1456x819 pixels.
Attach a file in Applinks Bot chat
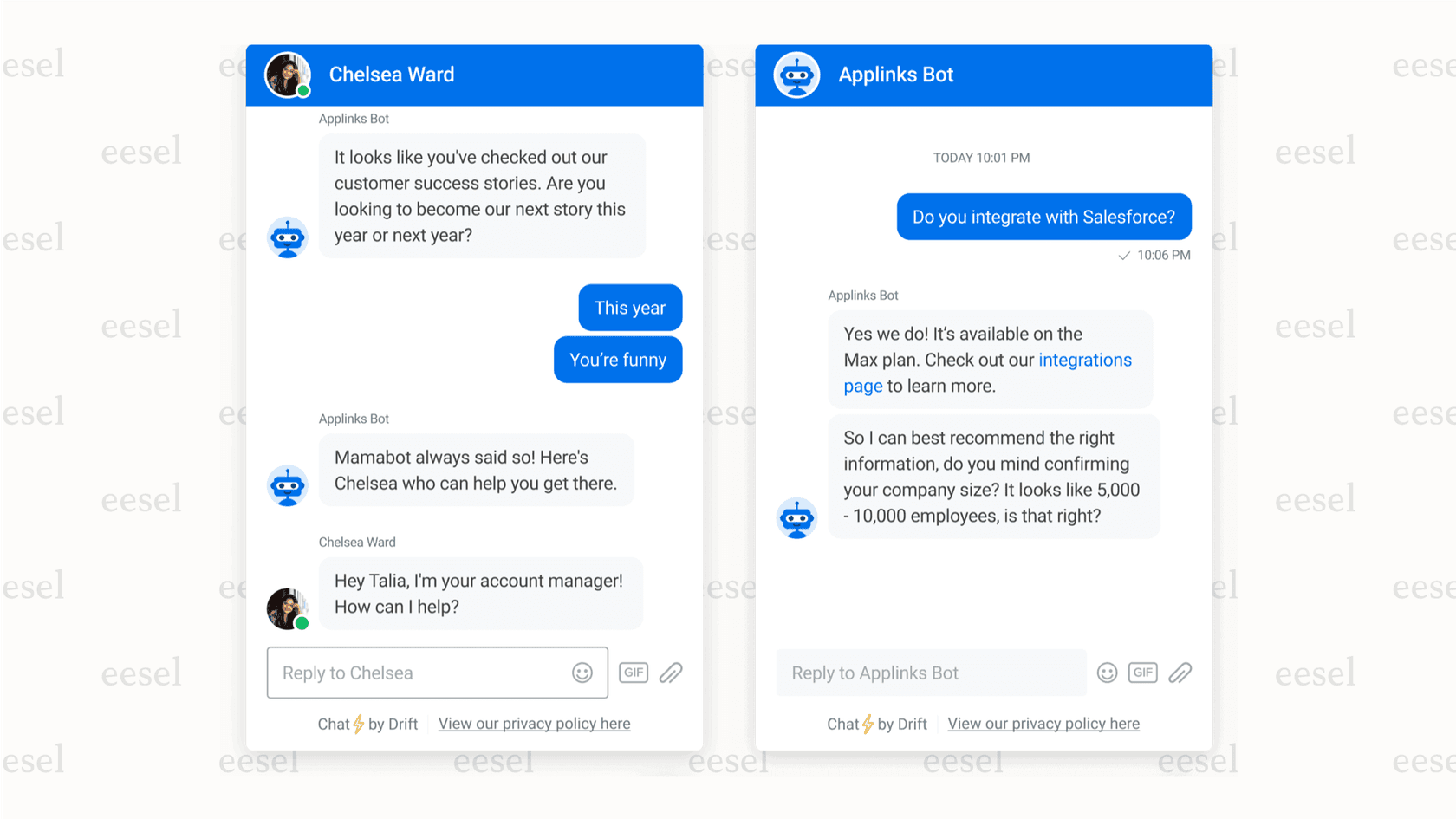click(1180, 673)
